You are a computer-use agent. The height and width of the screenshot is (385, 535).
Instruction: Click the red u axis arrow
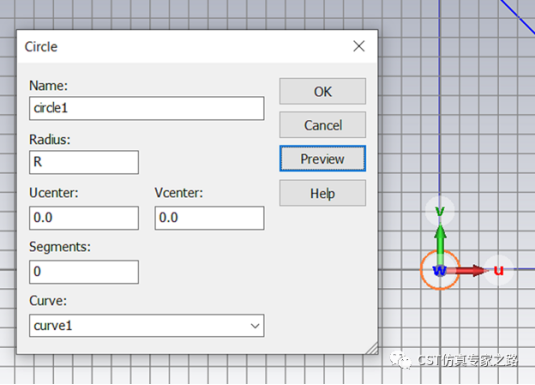466,271
